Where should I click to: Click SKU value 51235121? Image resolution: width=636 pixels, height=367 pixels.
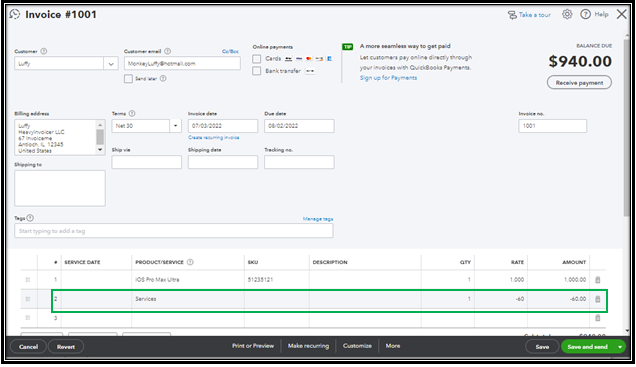[x=260, y=280]
